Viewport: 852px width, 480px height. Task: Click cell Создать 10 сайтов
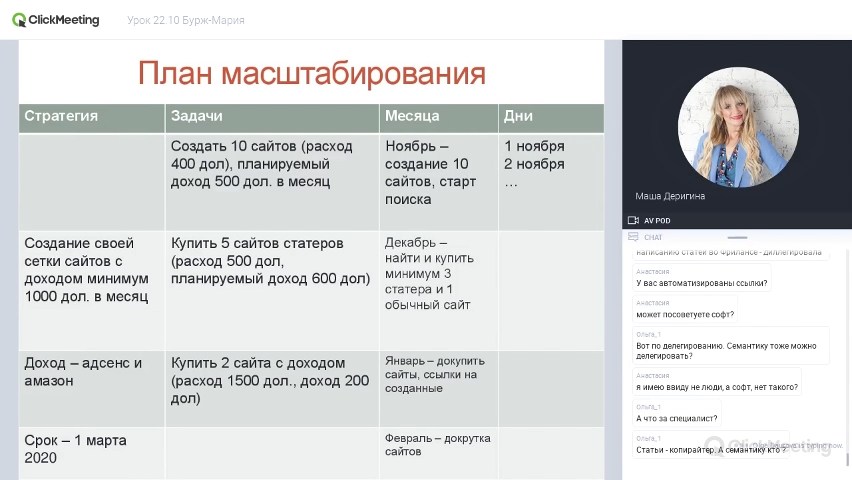point(272,182)
